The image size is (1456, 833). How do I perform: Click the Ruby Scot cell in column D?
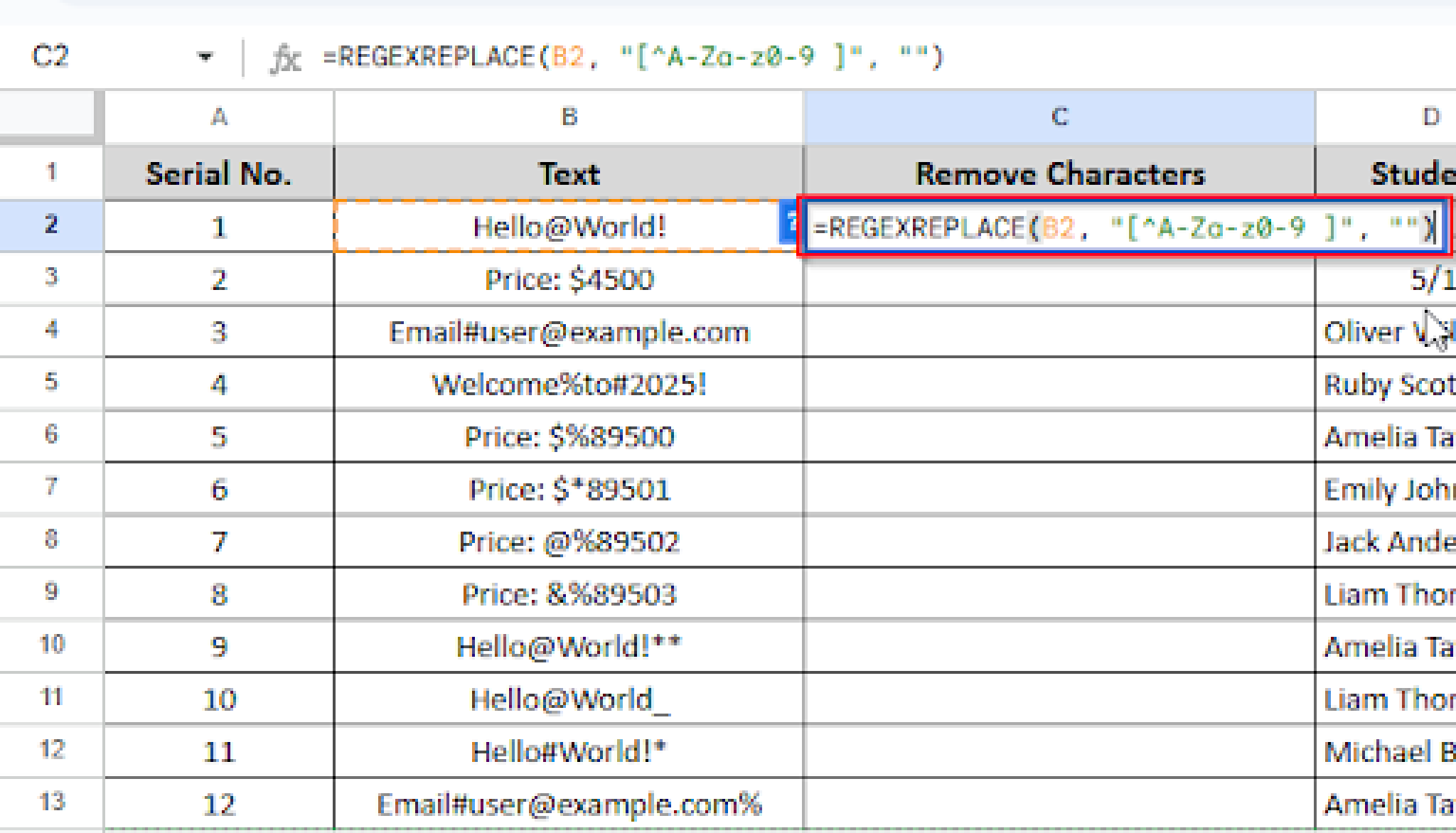pyautogui.click(x=1386, y=385)
